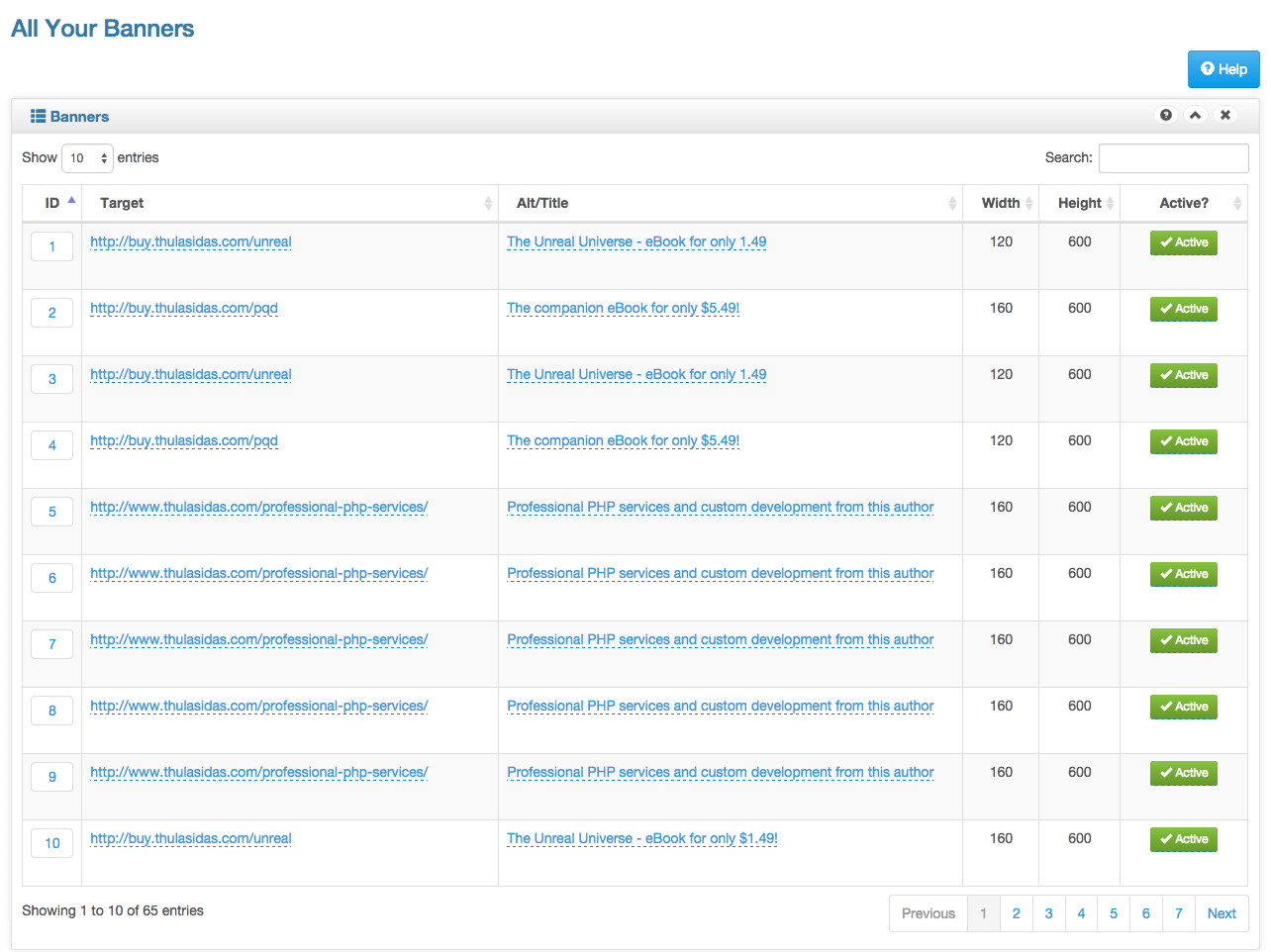
Task: Open banner ID 3 button
Action: pos(52,379)
